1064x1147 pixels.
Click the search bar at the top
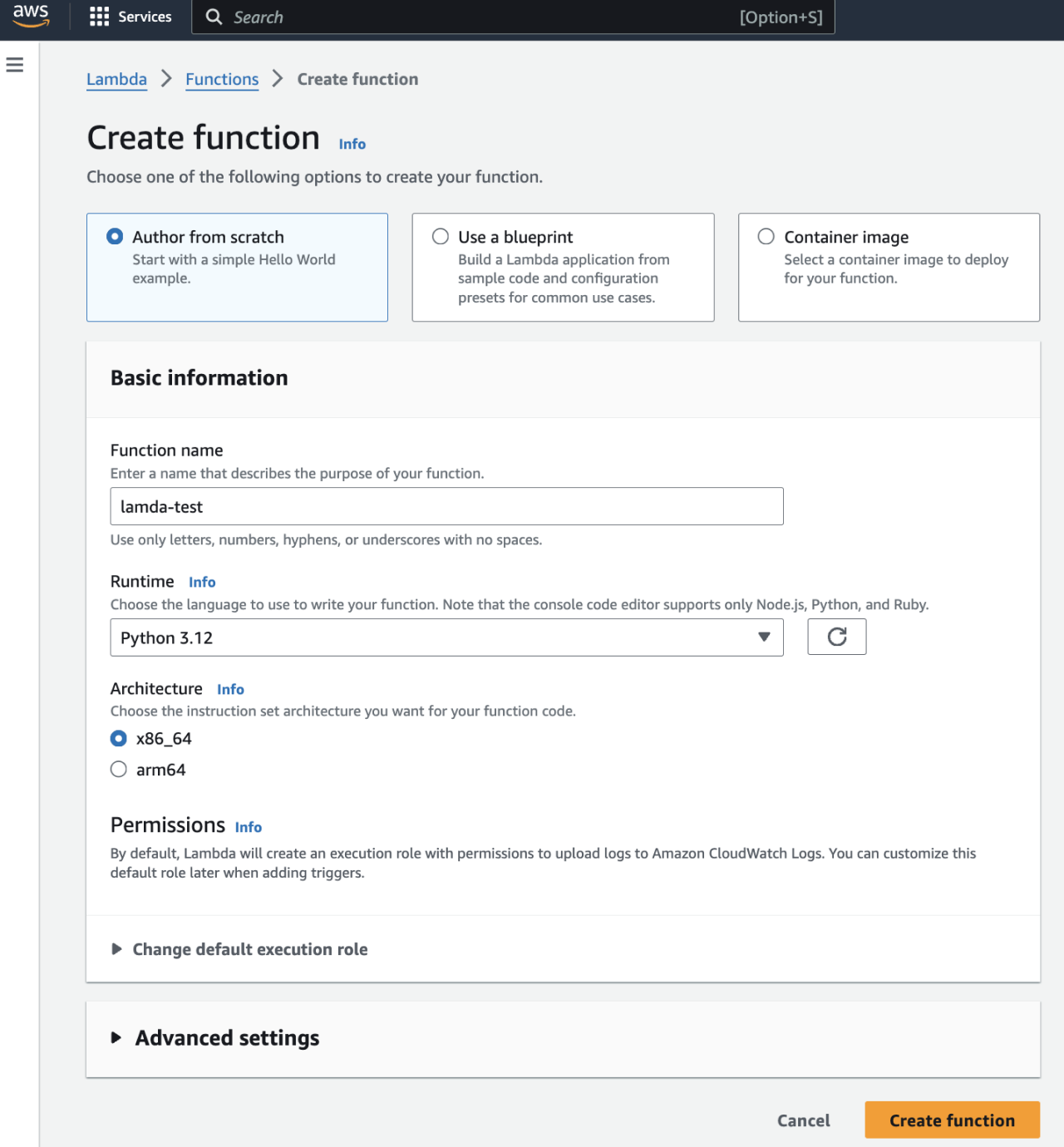(499, 17)
